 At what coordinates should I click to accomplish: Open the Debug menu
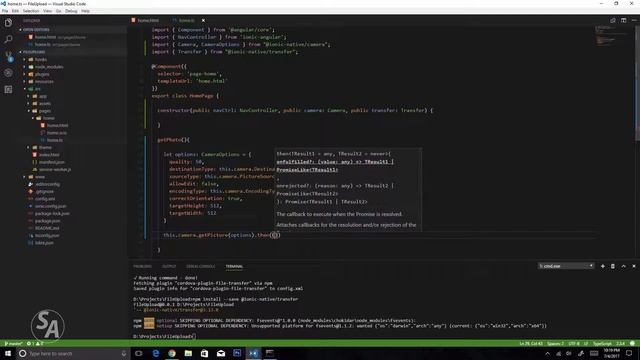point(71,11)
